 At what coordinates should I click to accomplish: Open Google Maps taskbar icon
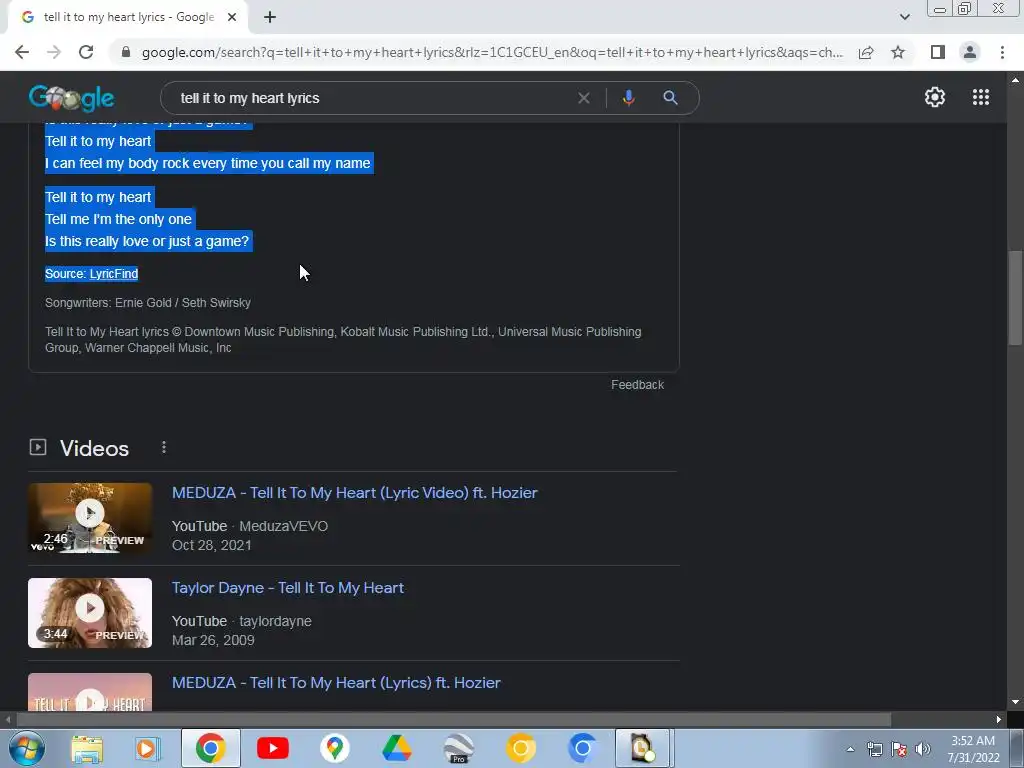point(334,748)
